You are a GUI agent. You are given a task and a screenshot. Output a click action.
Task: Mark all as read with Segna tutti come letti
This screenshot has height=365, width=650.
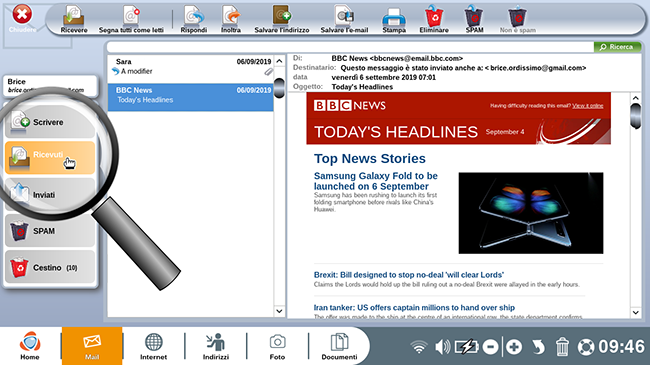coord(131,19)
